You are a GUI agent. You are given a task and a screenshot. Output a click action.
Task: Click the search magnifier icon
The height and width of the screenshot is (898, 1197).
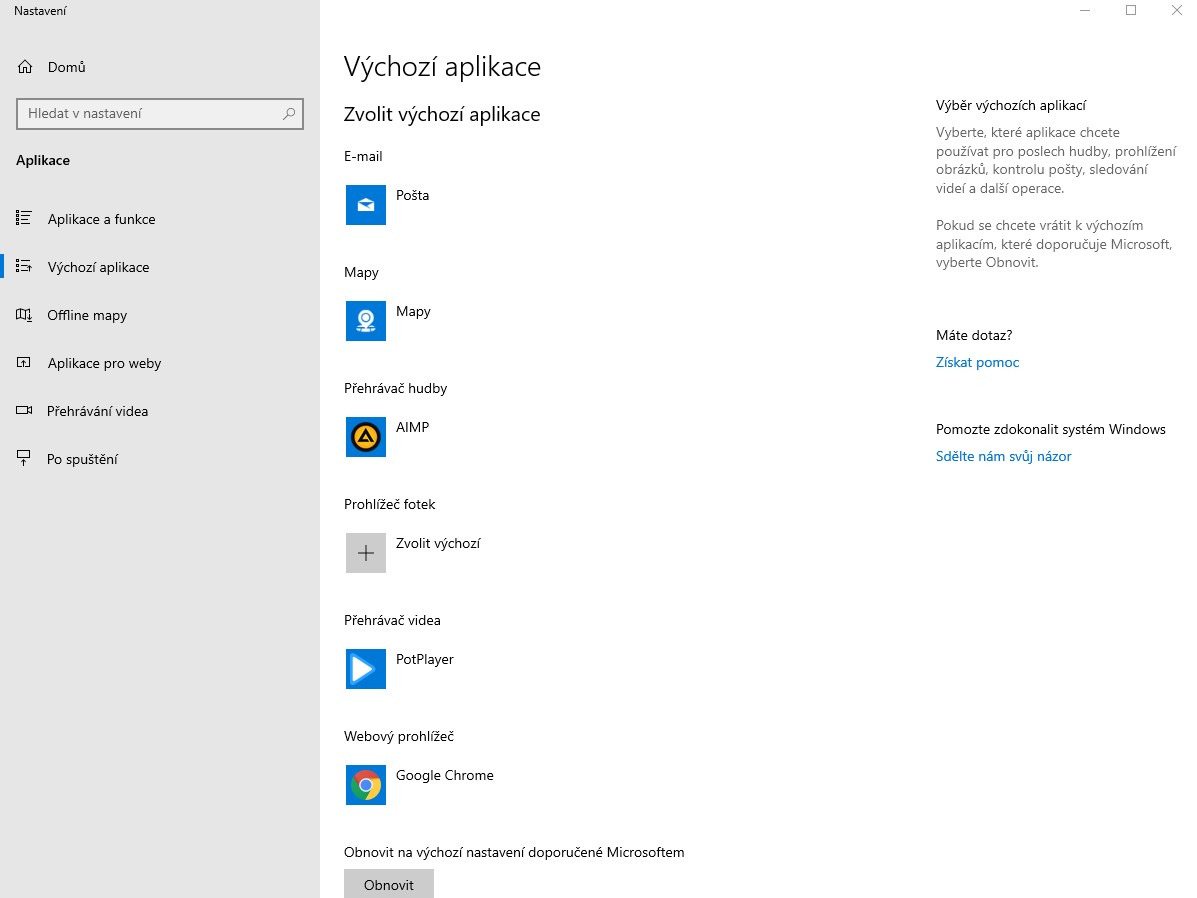coord(289,114)
